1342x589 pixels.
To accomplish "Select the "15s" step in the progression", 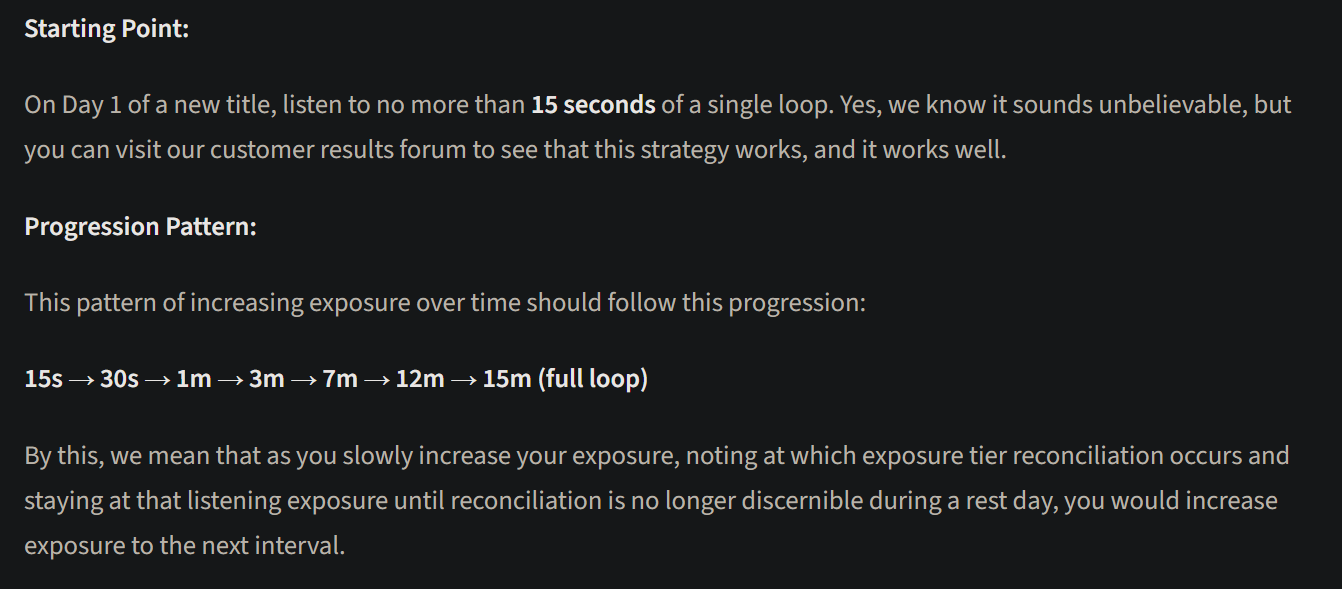I will [x=43, y=380].
